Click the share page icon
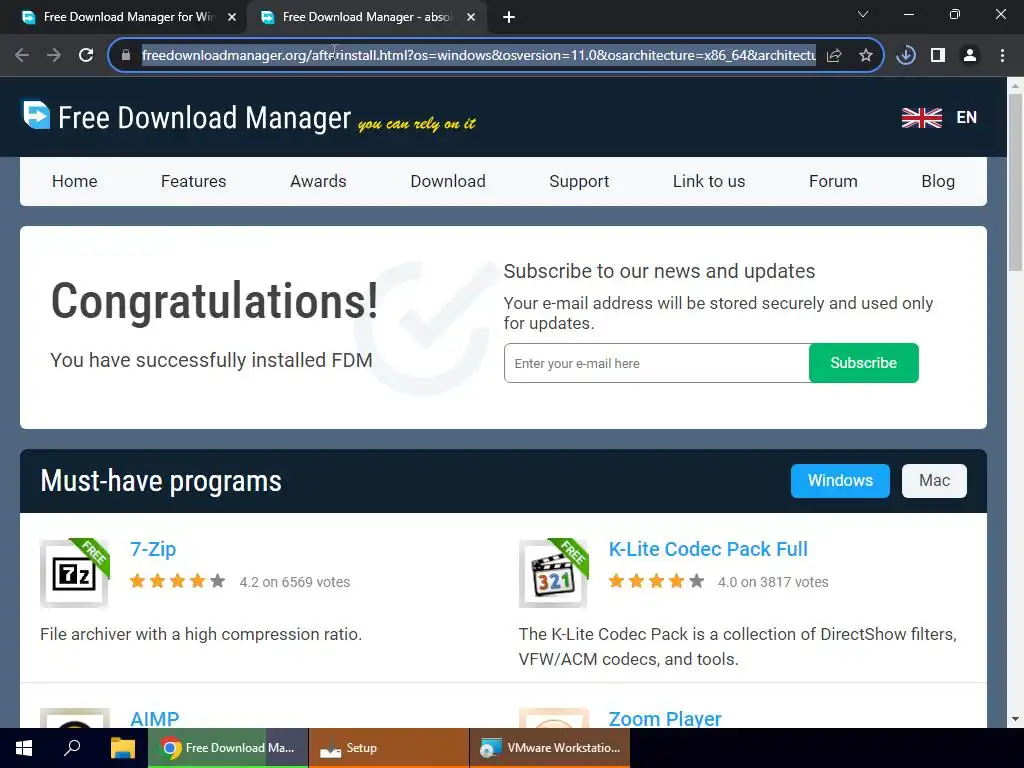The width and height of the screenshot is (1024, 768). tap(834, 56)
